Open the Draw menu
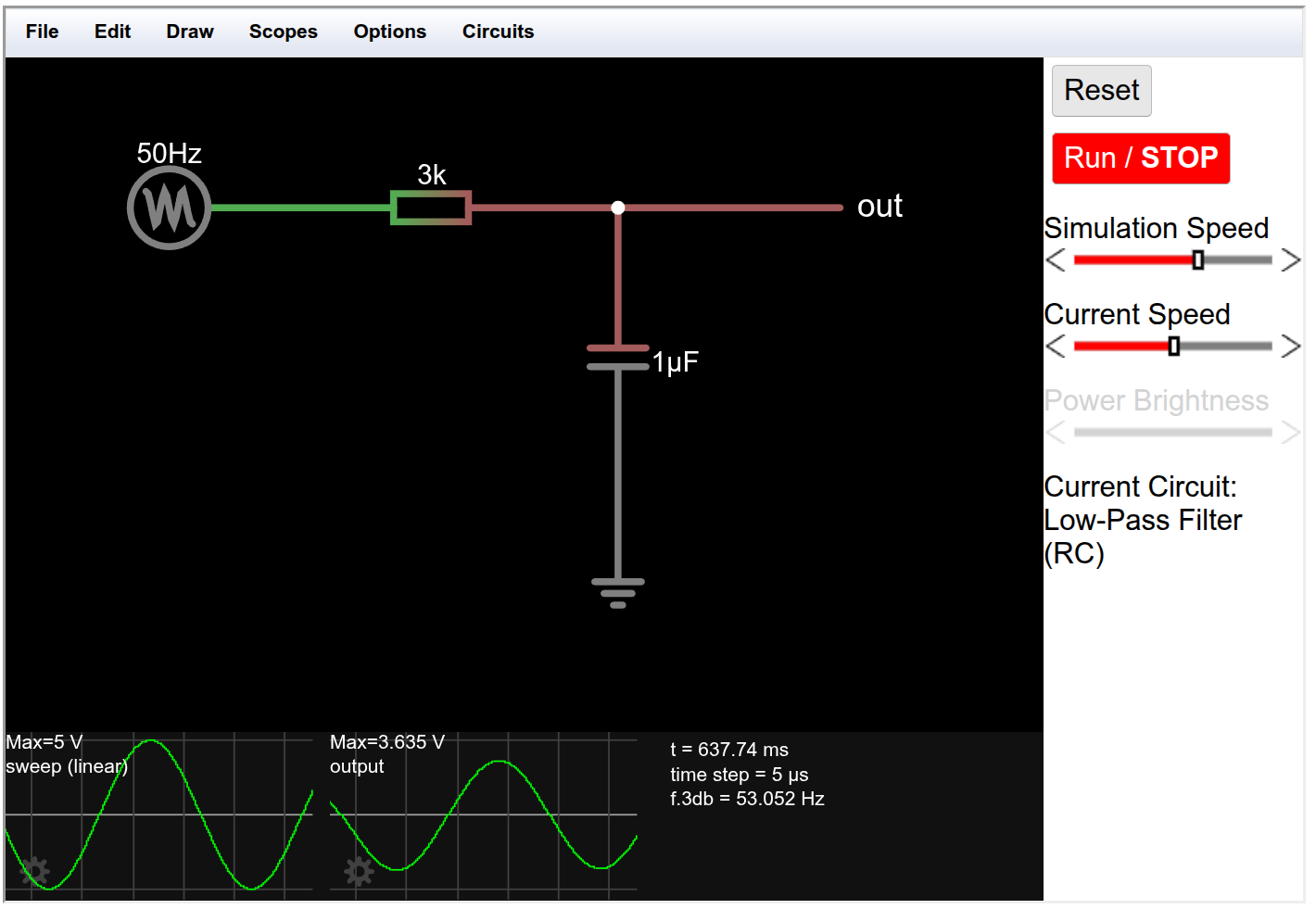This screenshot has width=1316, height=909. tap(190, 32)
